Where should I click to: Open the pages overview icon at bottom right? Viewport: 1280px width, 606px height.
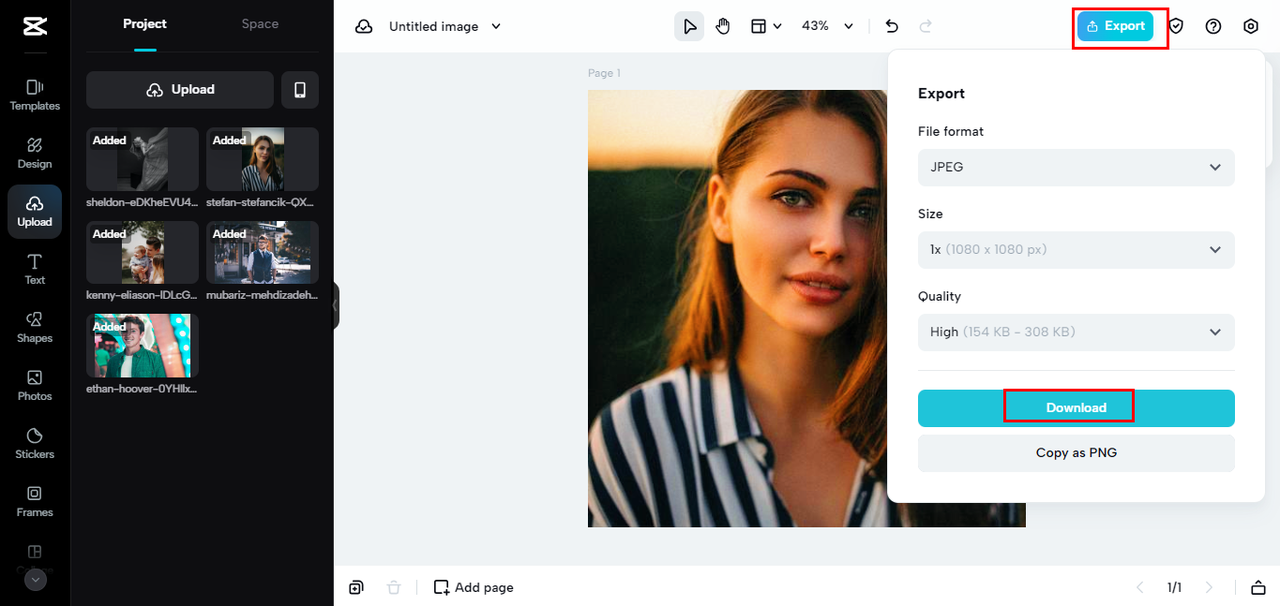[x=1257, y=587]
